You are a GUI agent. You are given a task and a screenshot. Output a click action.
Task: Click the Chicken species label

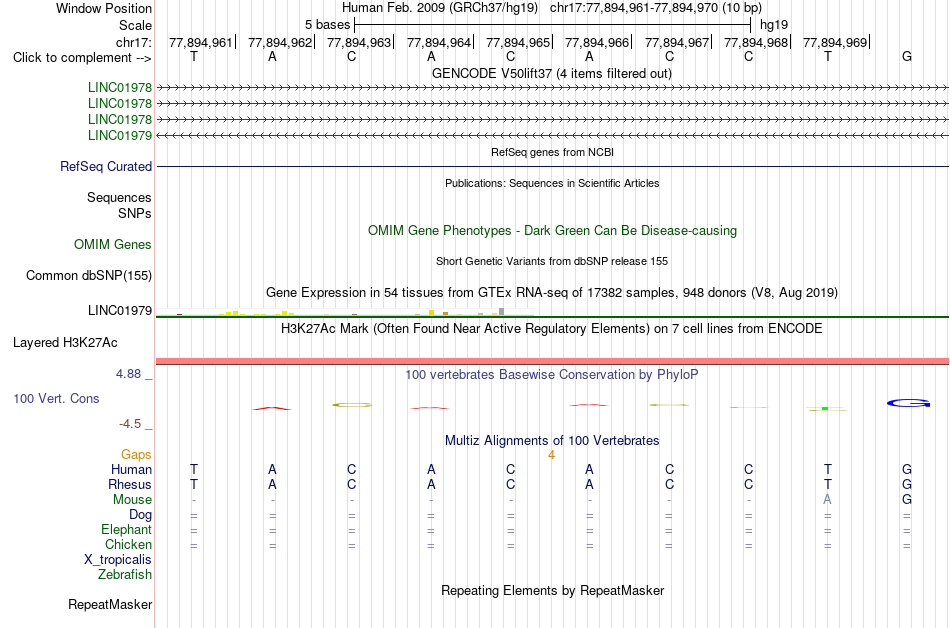pyautogui.click(x=128, y=544)
